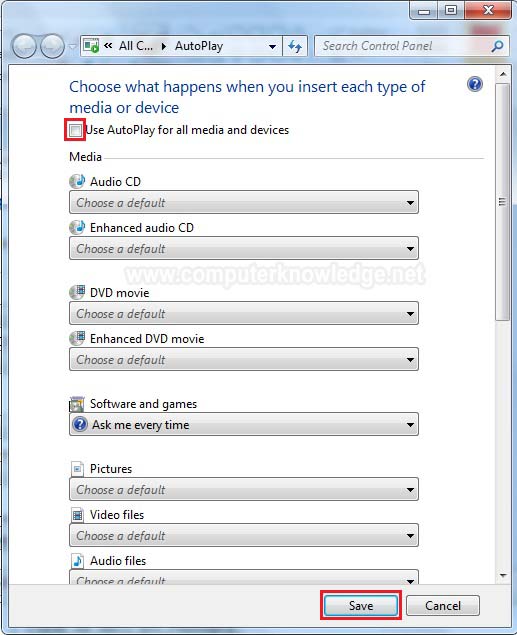The image size is (517, 635).
Task: Select the AutoPlay breadcrumb in address bar
Action: tap(199, 46)
